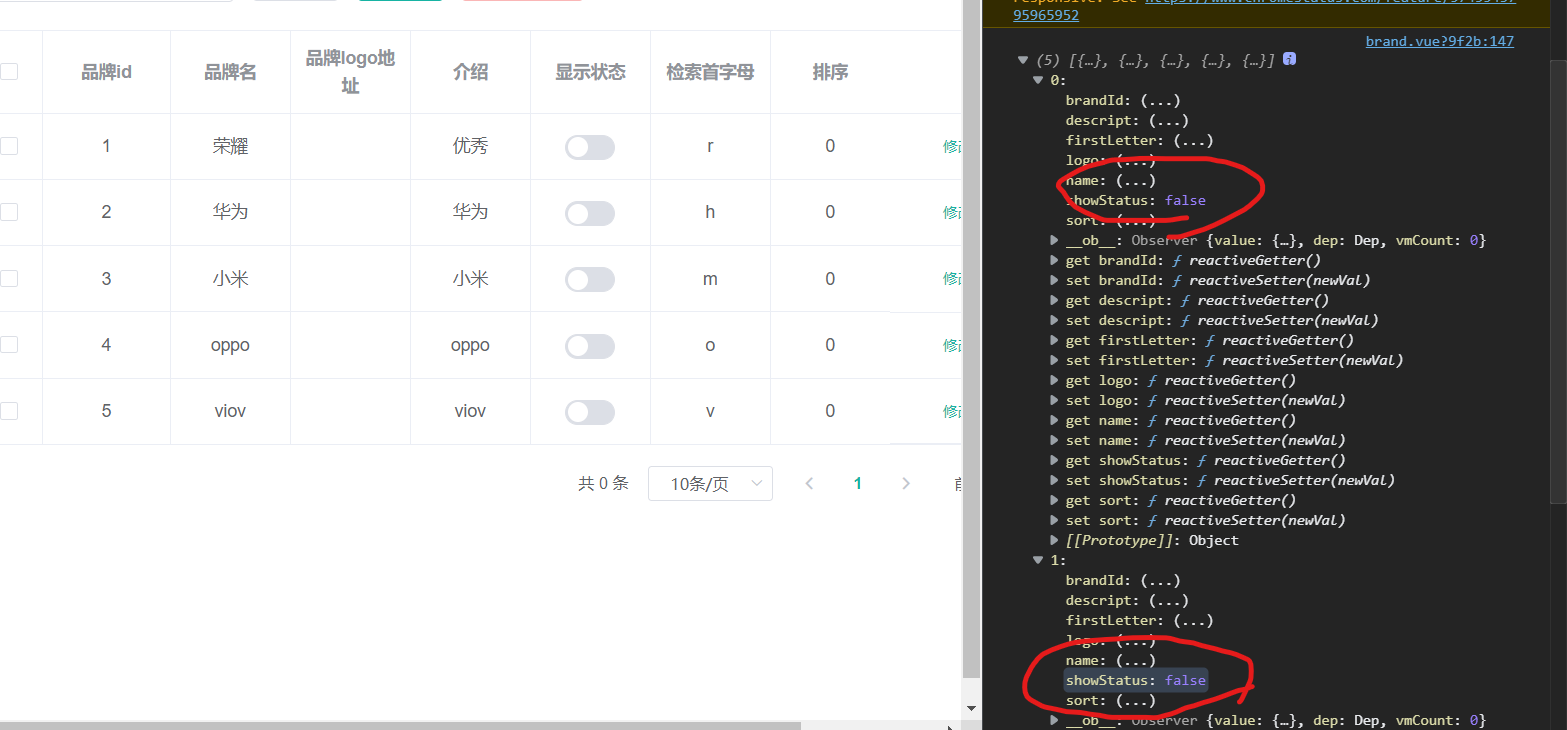
Task: Go to the previous page of brands
Action: [x=810, y=484]
